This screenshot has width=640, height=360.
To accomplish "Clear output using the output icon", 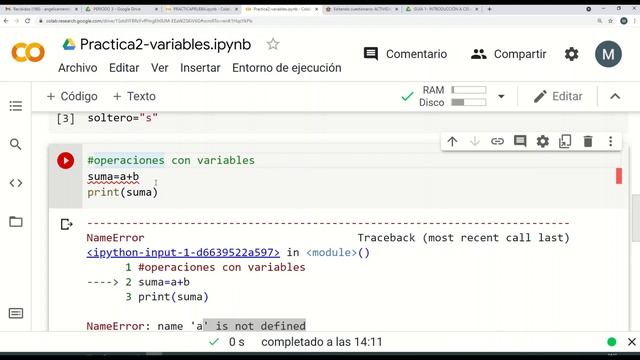I will [x=66, y=224].
